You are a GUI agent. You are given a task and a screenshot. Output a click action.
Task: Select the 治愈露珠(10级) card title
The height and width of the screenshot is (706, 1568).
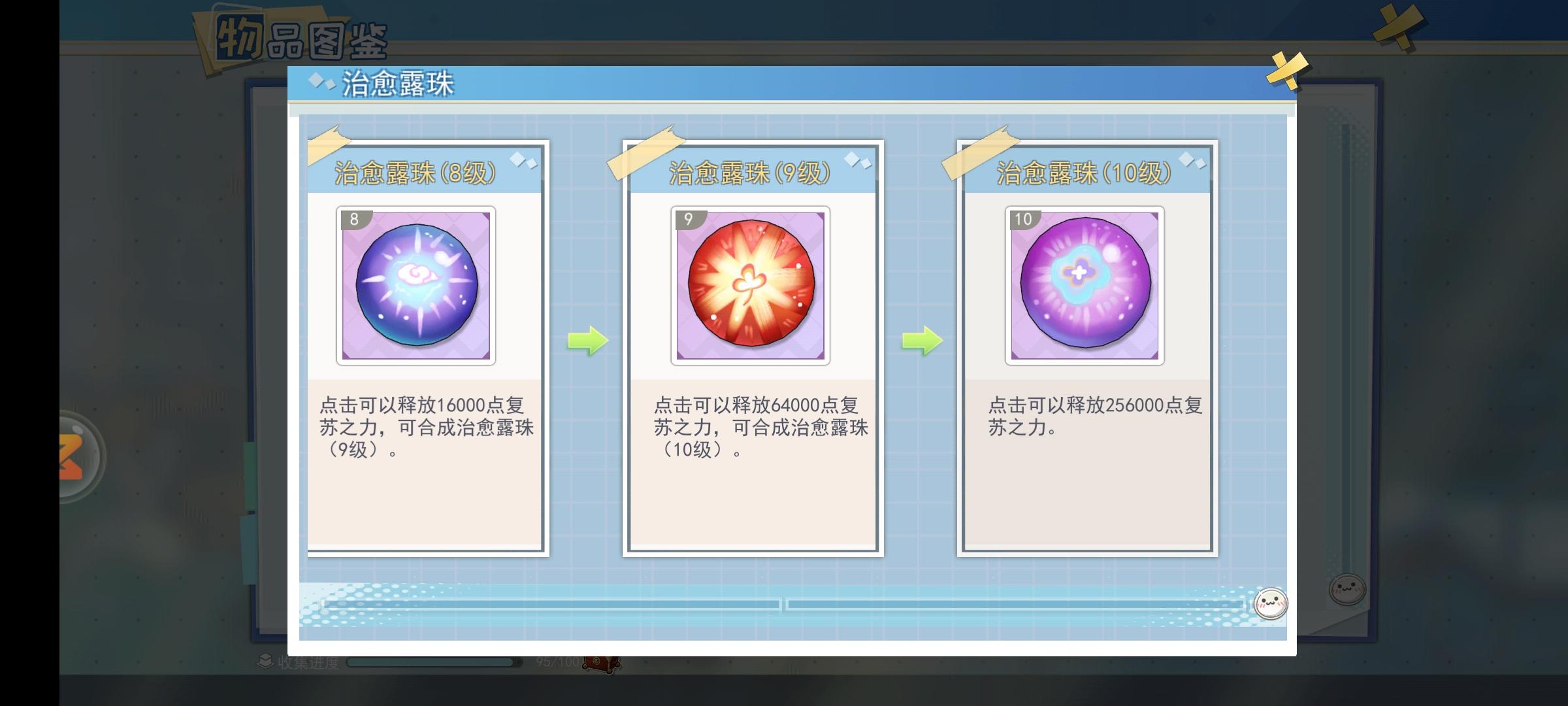point(1085,173)
